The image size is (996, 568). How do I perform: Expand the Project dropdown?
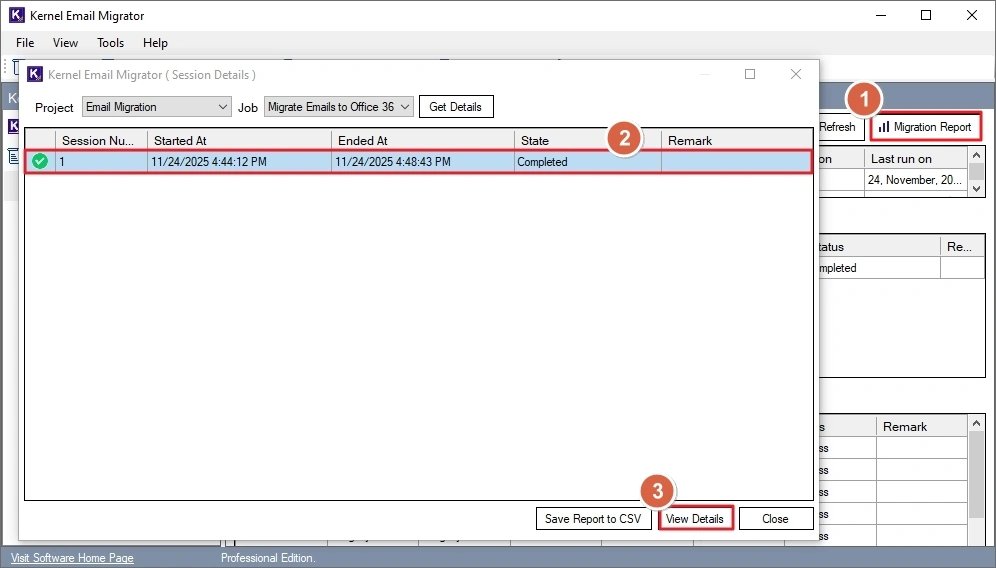click(223, 107)
